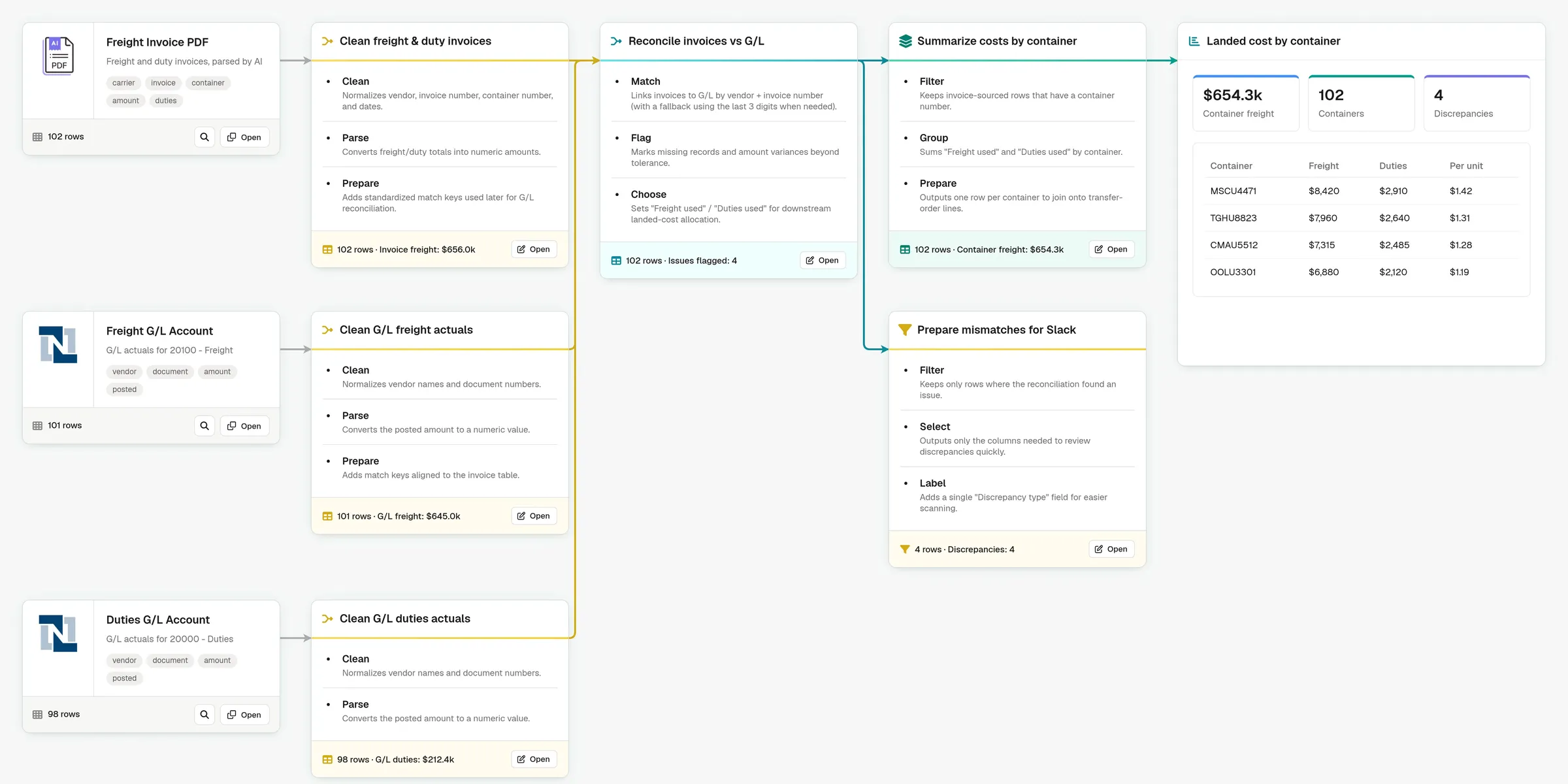Click merge icon of Clean G/L freight actuals
1568x784 pixels.
point(327,330)
